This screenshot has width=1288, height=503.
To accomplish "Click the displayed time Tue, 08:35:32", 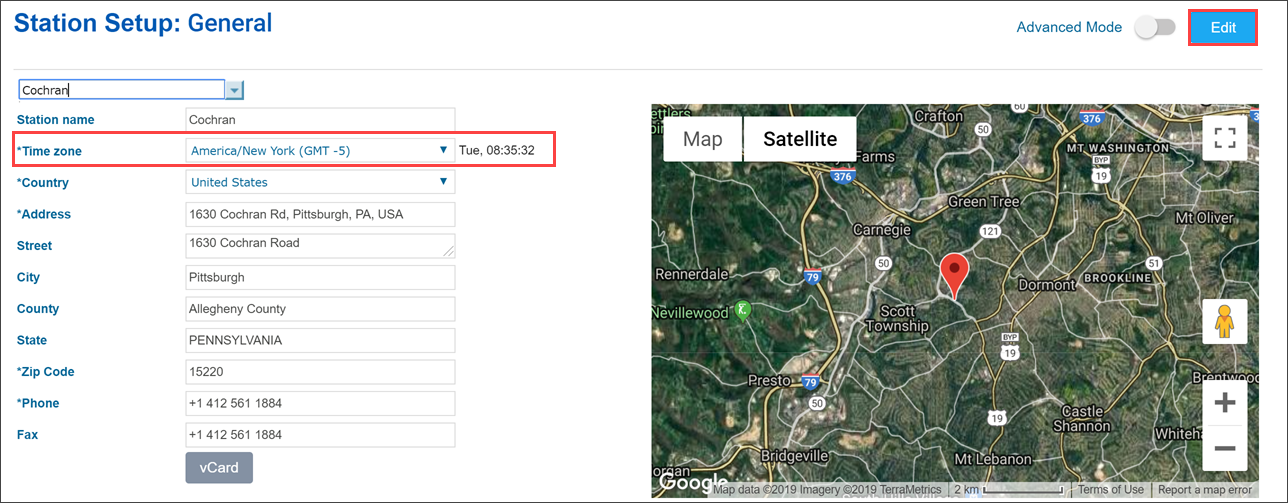I will coord(497,151).
